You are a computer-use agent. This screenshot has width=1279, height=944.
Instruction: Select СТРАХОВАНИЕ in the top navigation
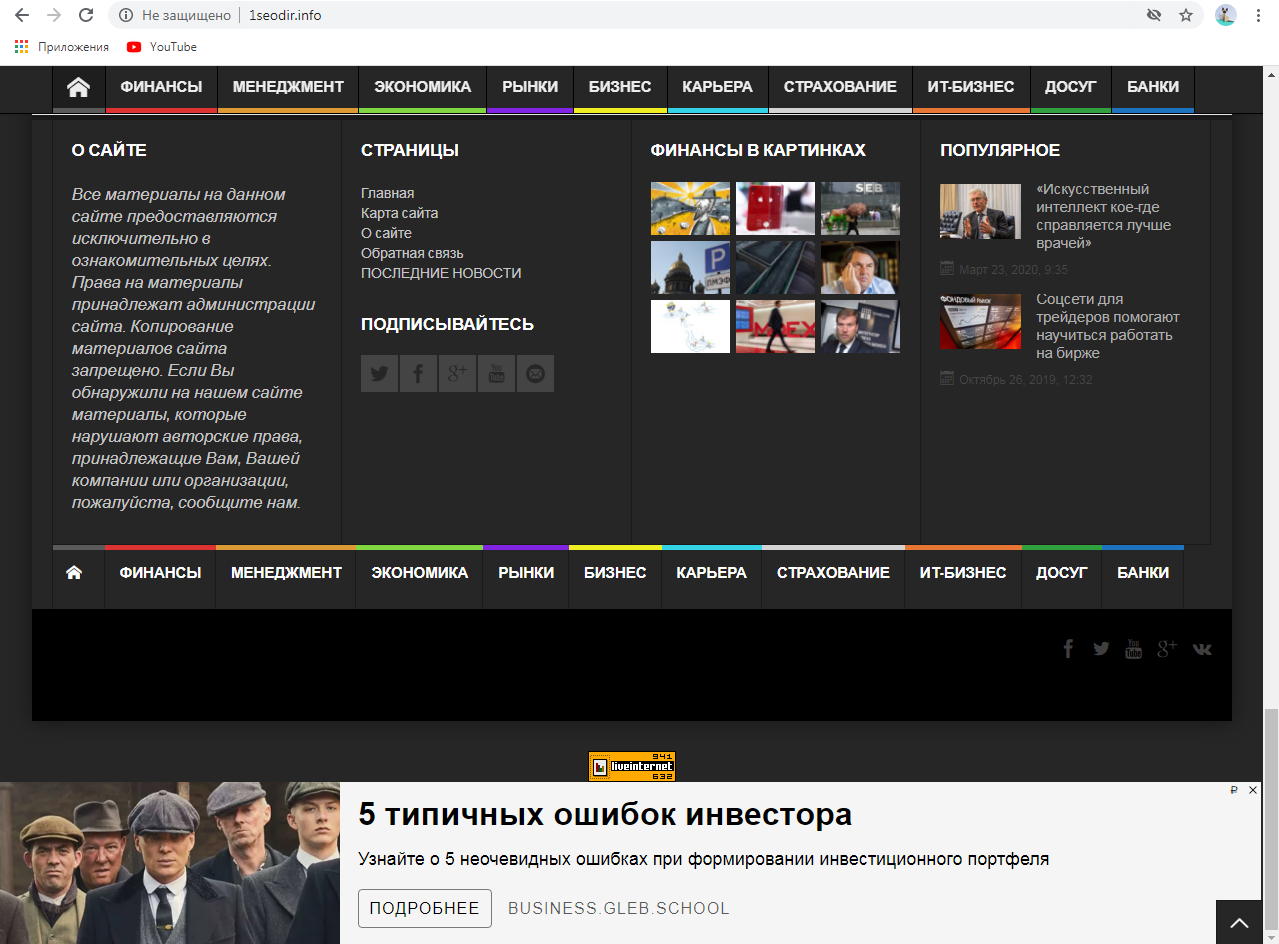coord(840,87)
